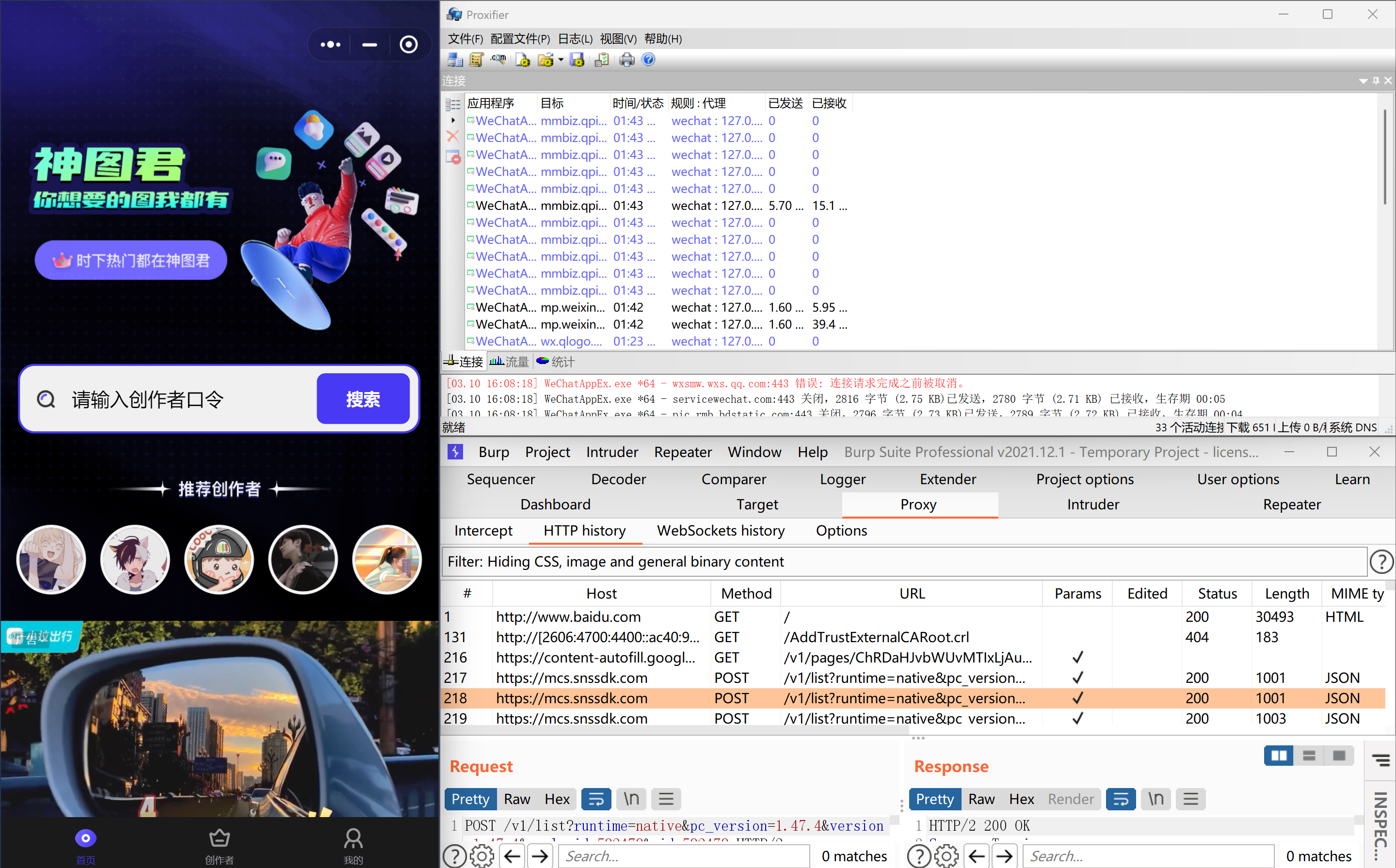The height and width of the screenshot is (868, 1396).
Task: Expand the first connection row arrow
Action: (453, 121)
